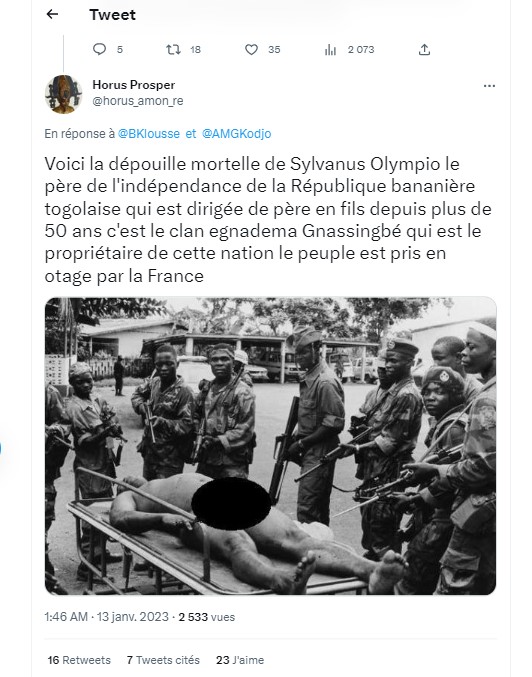The image size is (532, 677).
Task: Open Horus Prosper's profile avatar
Action: 63,94
